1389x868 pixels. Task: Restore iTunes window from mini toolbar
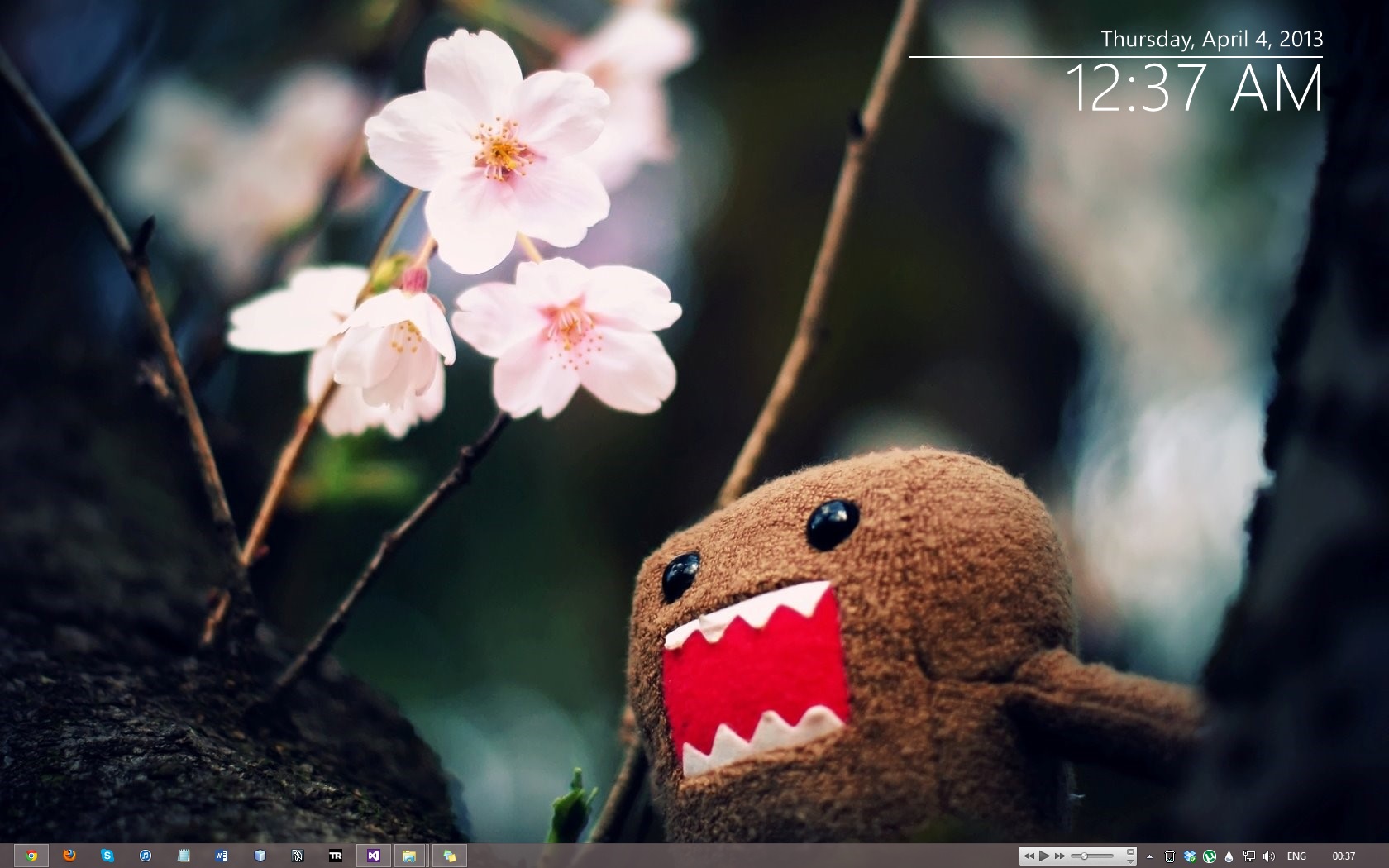tap(1130, 851)
